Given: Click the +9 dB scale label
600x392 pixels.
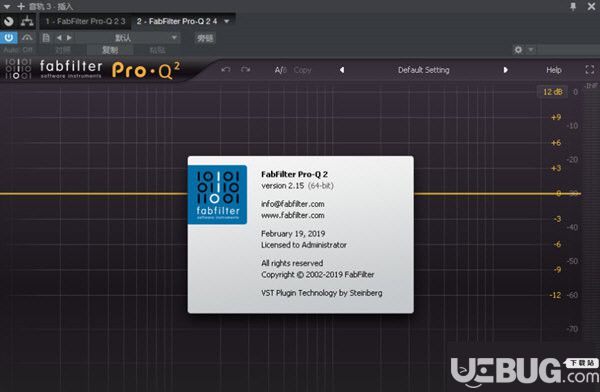Looking at the screenshot, I should pos(556,117).
